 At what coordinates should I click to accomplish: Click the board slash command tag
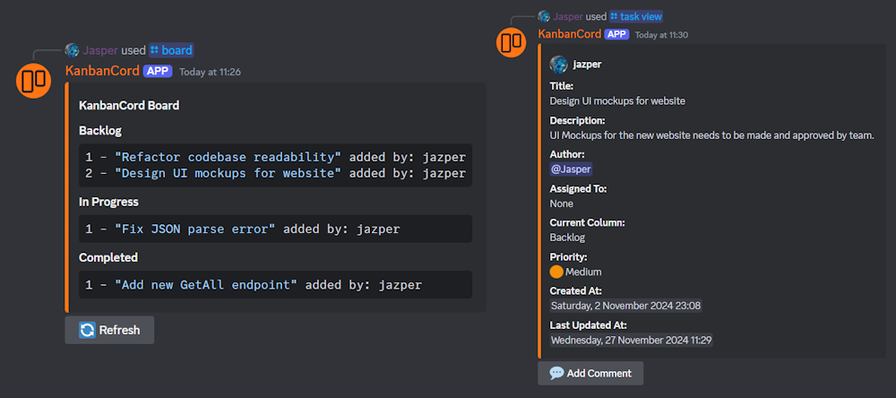[x=171, y=50]
